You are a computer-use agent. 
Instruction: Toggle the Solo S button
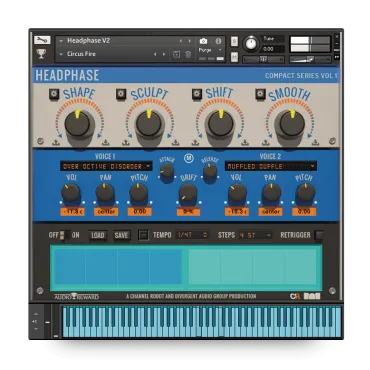[234, 41]
